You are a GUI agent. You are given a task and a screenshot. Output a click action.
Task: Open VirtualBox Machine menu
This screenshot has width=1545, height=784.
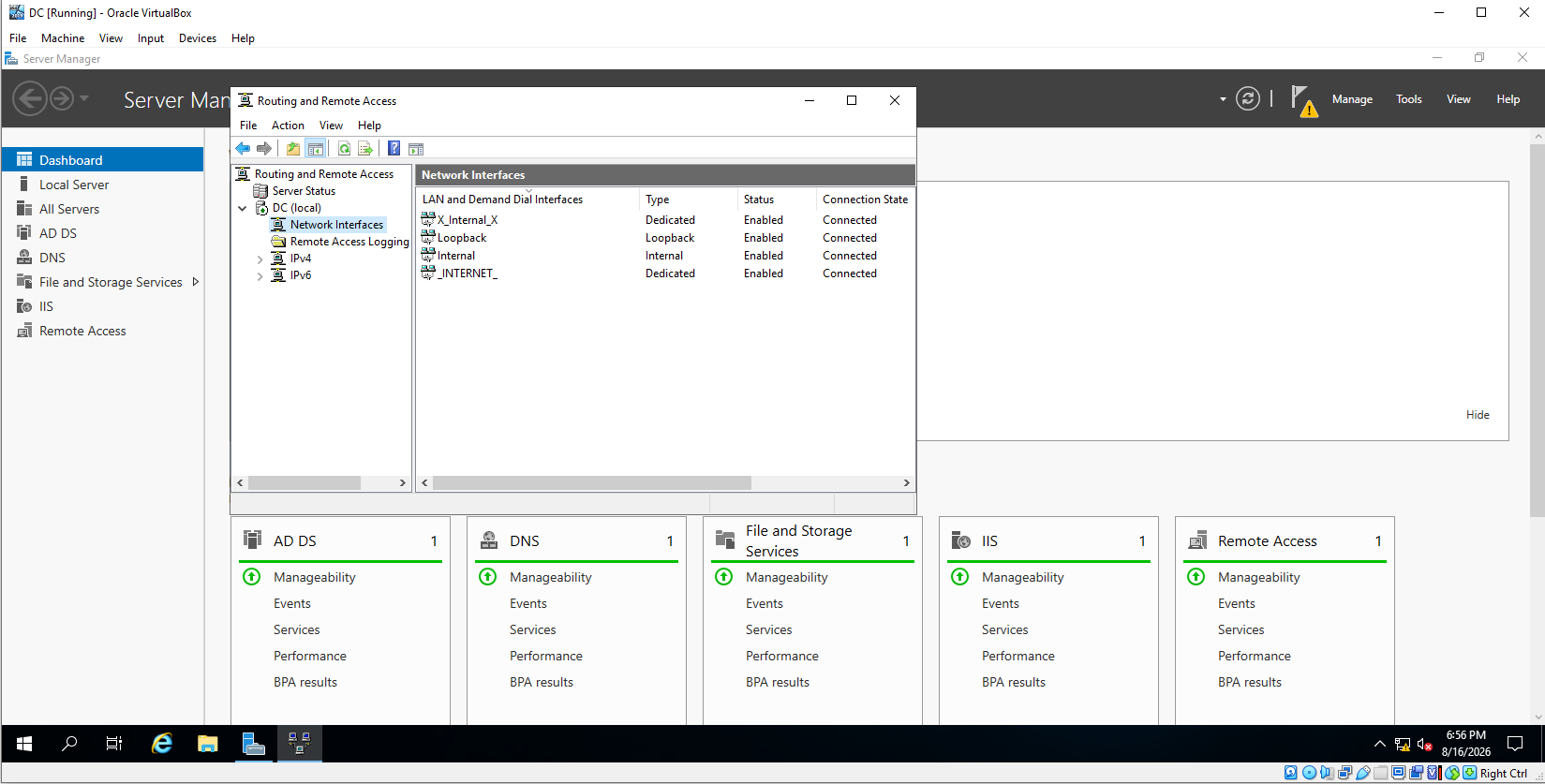tap(63, 38)
